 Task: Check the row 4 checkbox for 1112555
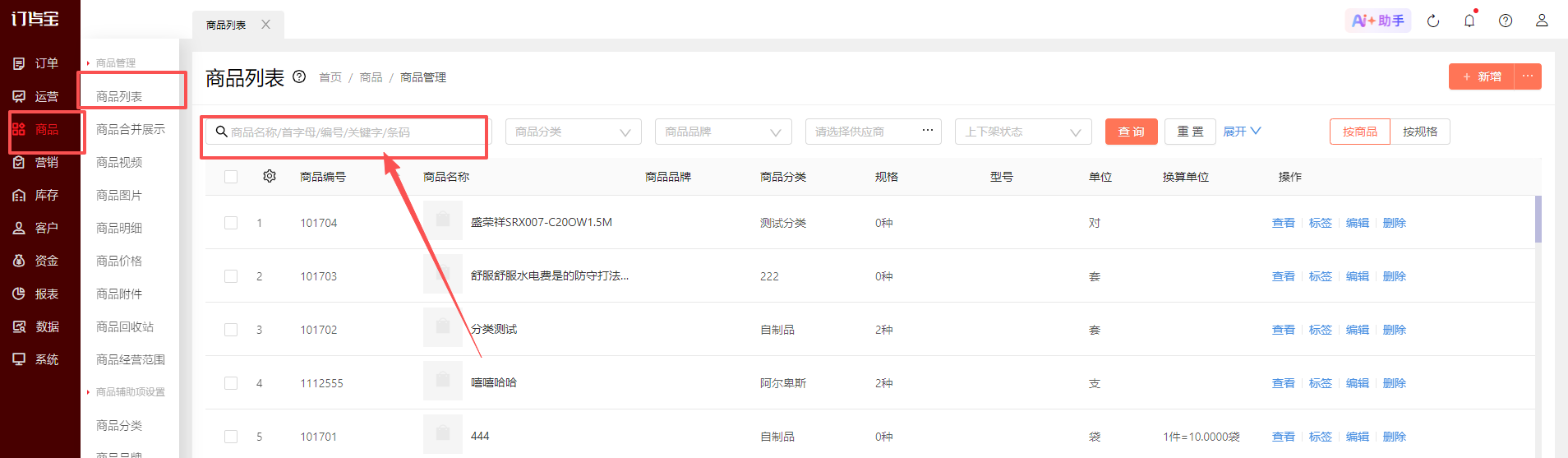[231, 383]
